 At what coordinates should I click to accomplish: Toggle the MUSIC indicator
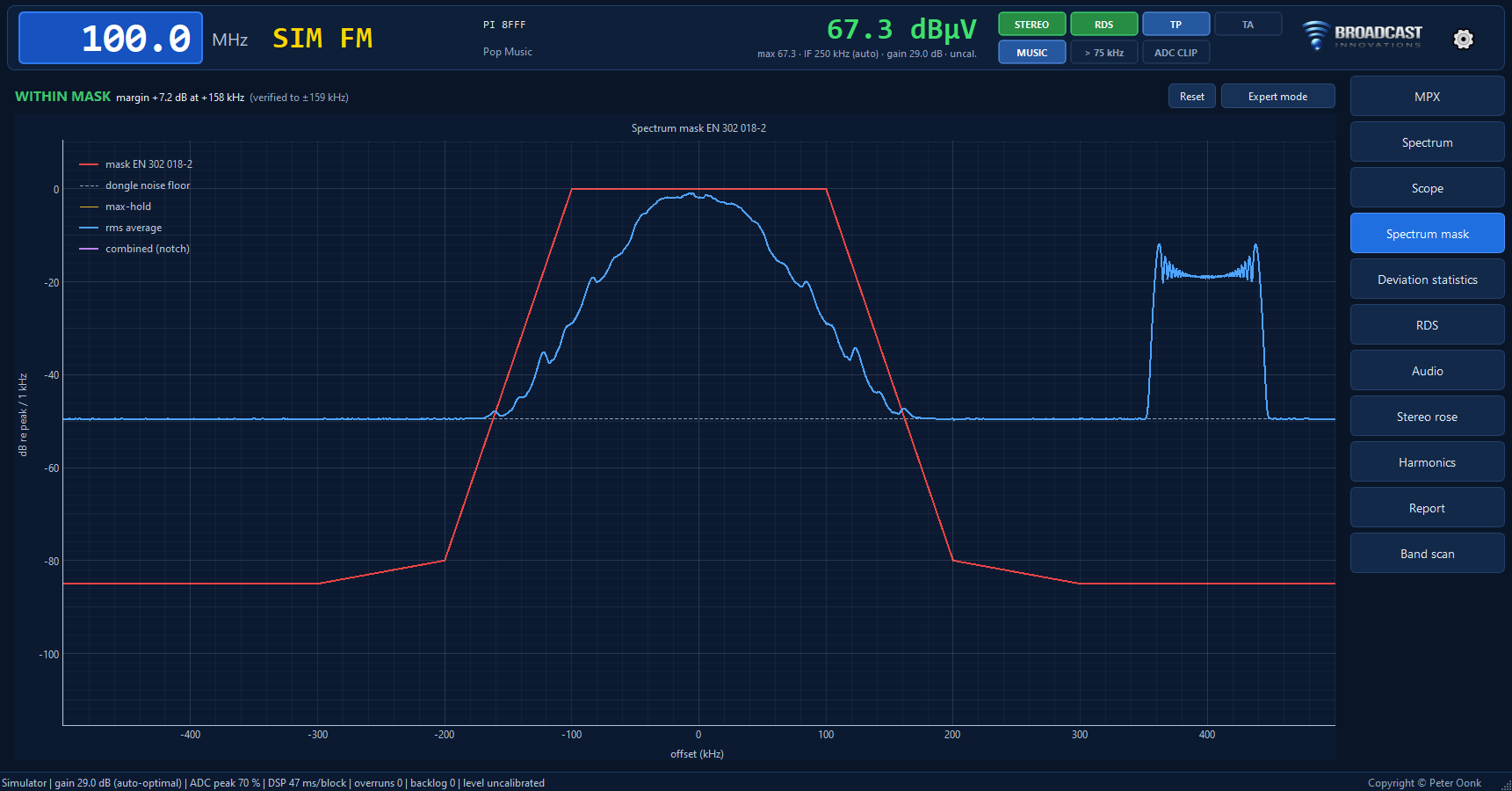click(1031, 53)
